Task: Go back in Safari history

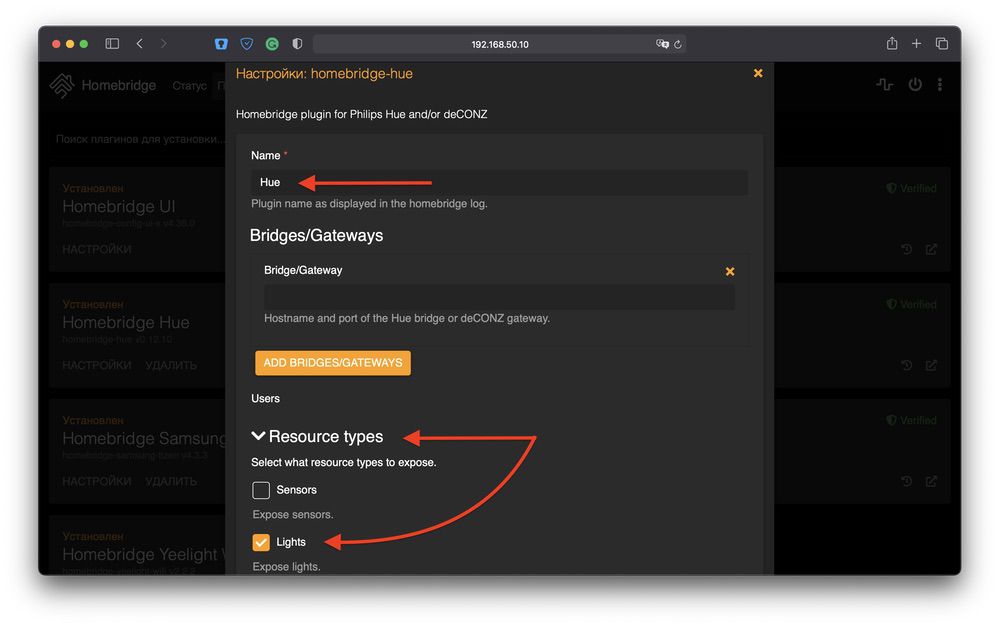Action: [x=140, y=43]
